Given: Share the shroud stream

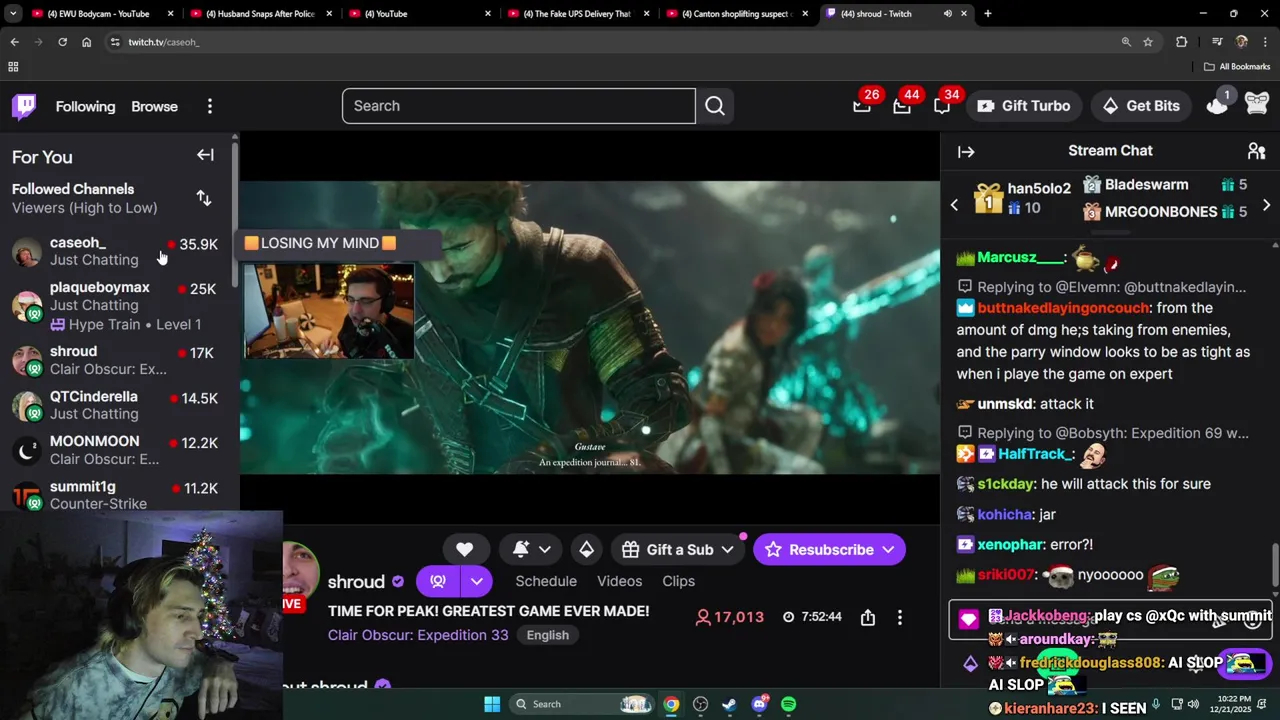Looking at the screenshot, I should 868,618.
